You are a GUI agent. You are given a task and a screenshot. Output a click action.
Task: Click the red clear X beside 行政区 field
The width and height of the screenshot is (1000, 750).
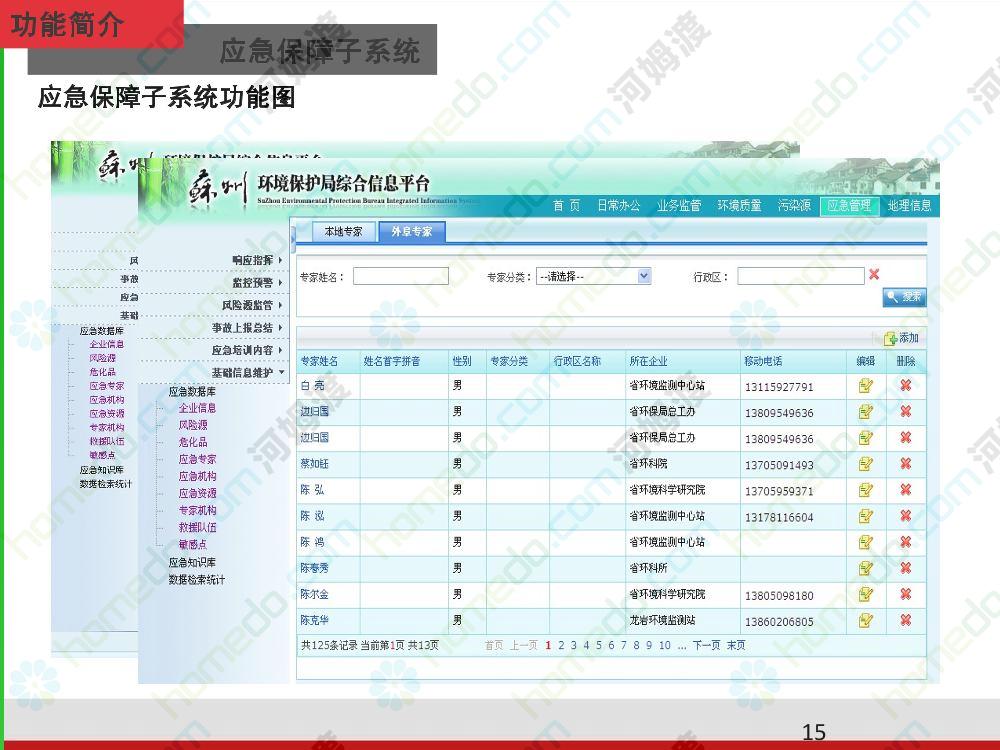click(874, 275)
